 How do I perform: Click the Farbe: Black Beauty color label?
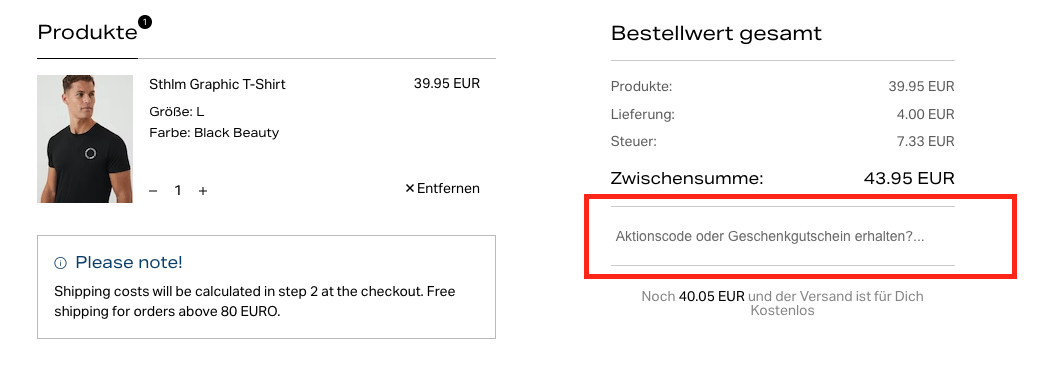pyautogui.click(x=214, y=132)
